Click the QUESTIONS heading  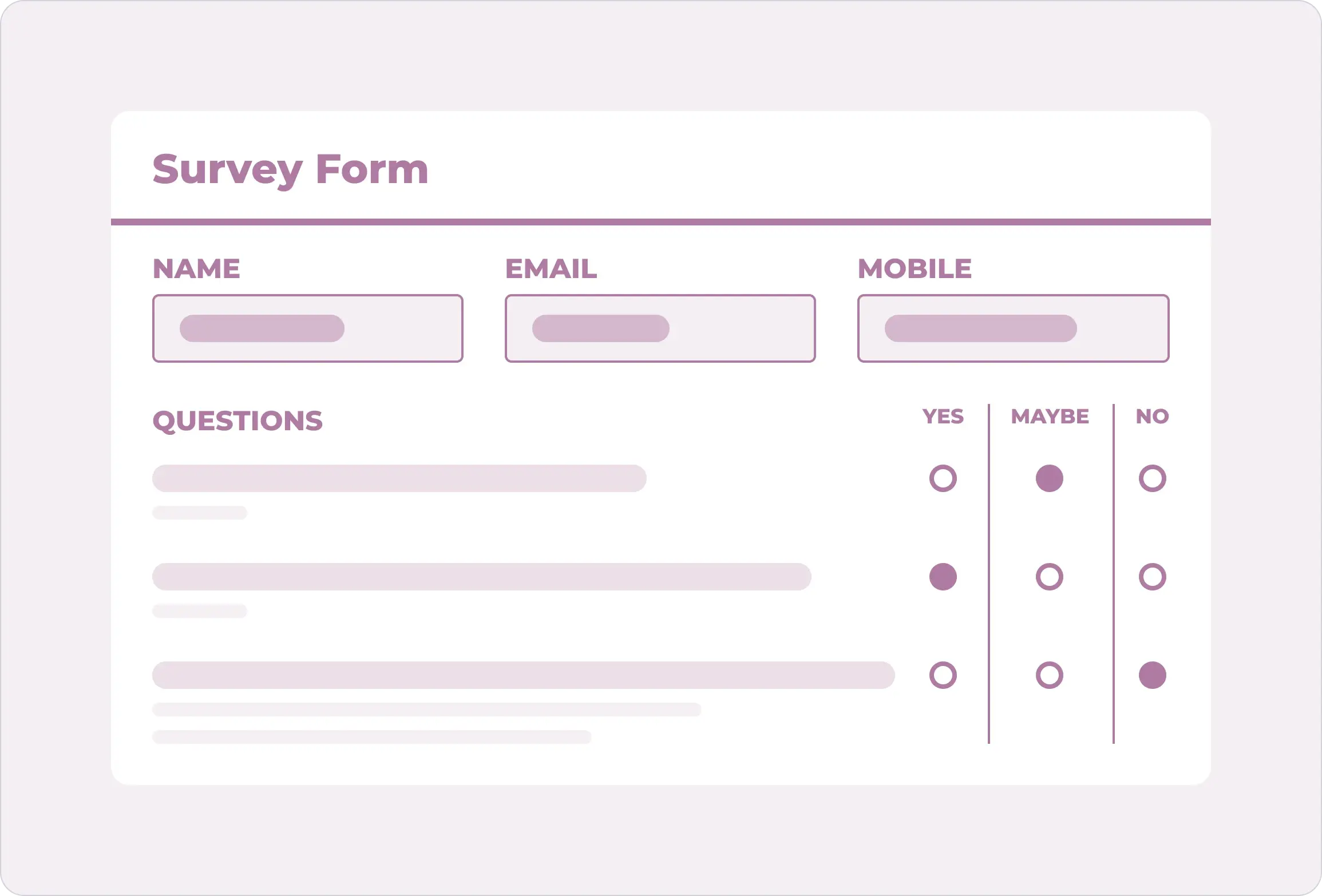coord(238,421)
